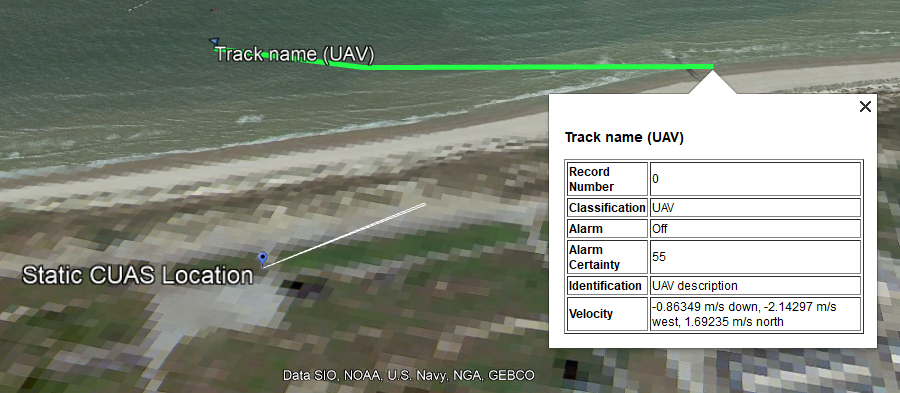Click the Alarm value Off

pyautogui.click(x=755, y=228)
